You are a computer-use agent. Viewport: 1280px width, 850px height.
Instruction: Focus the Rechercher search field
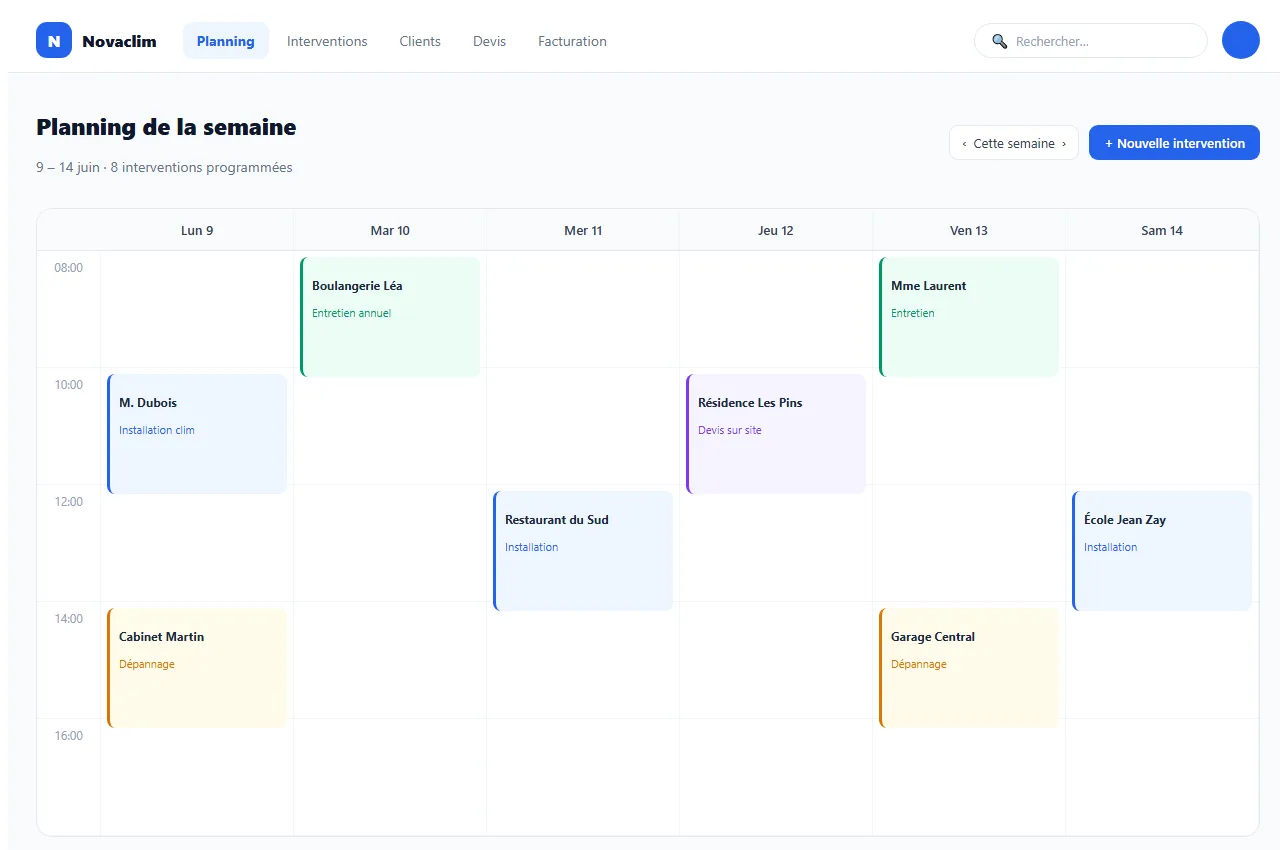(1091, 41)
